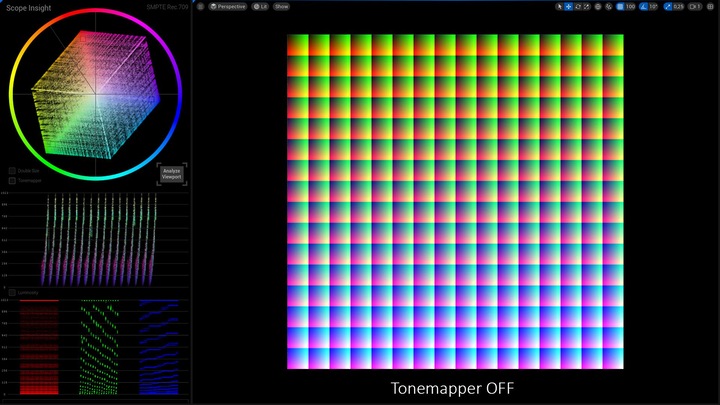Viewport: 720px width, 405px height.
Task: Toggle grid snapping on or off
Action: 620,6
